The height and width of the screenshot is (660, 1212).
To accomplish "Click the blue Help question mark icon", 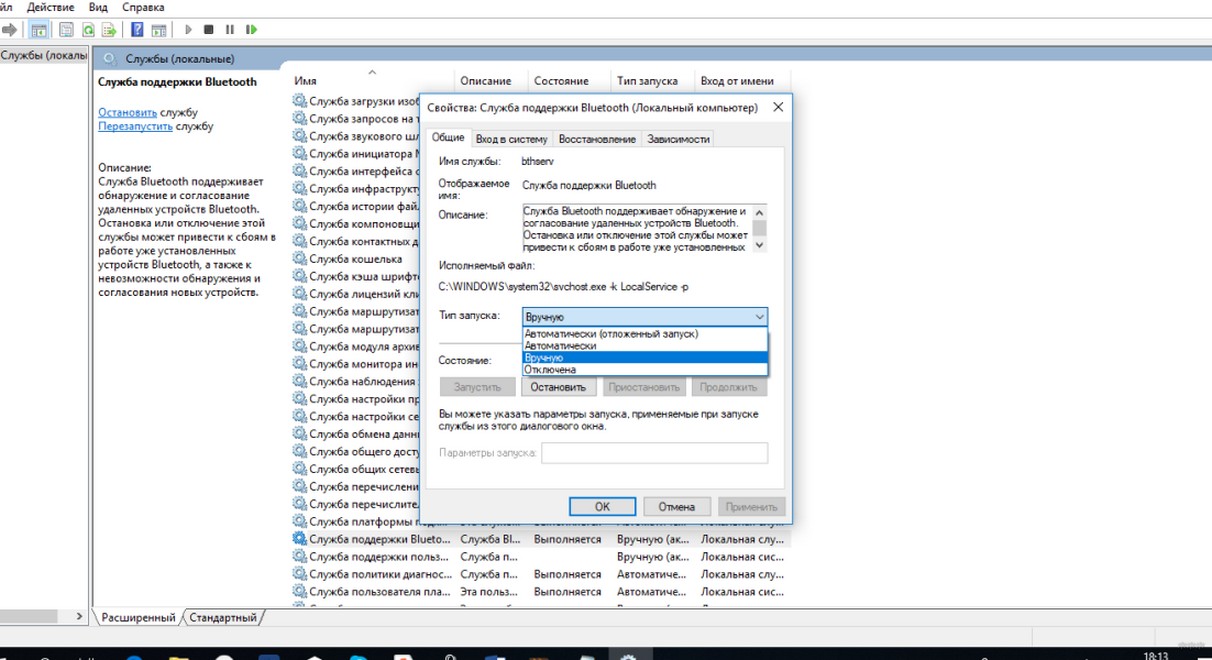I will [137, 30].
